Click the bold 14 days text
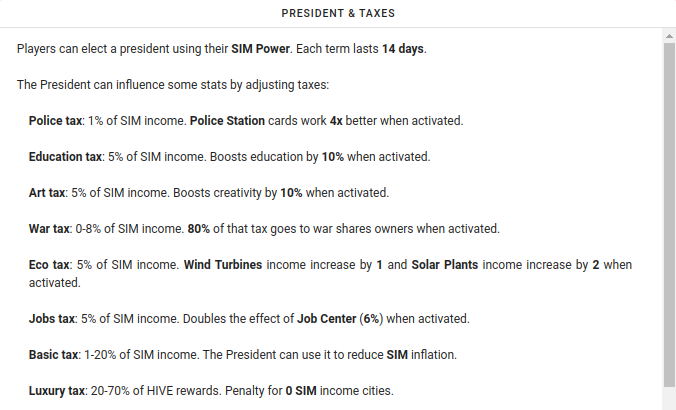This screenshot has width=676, height=410. pos(403,49)
